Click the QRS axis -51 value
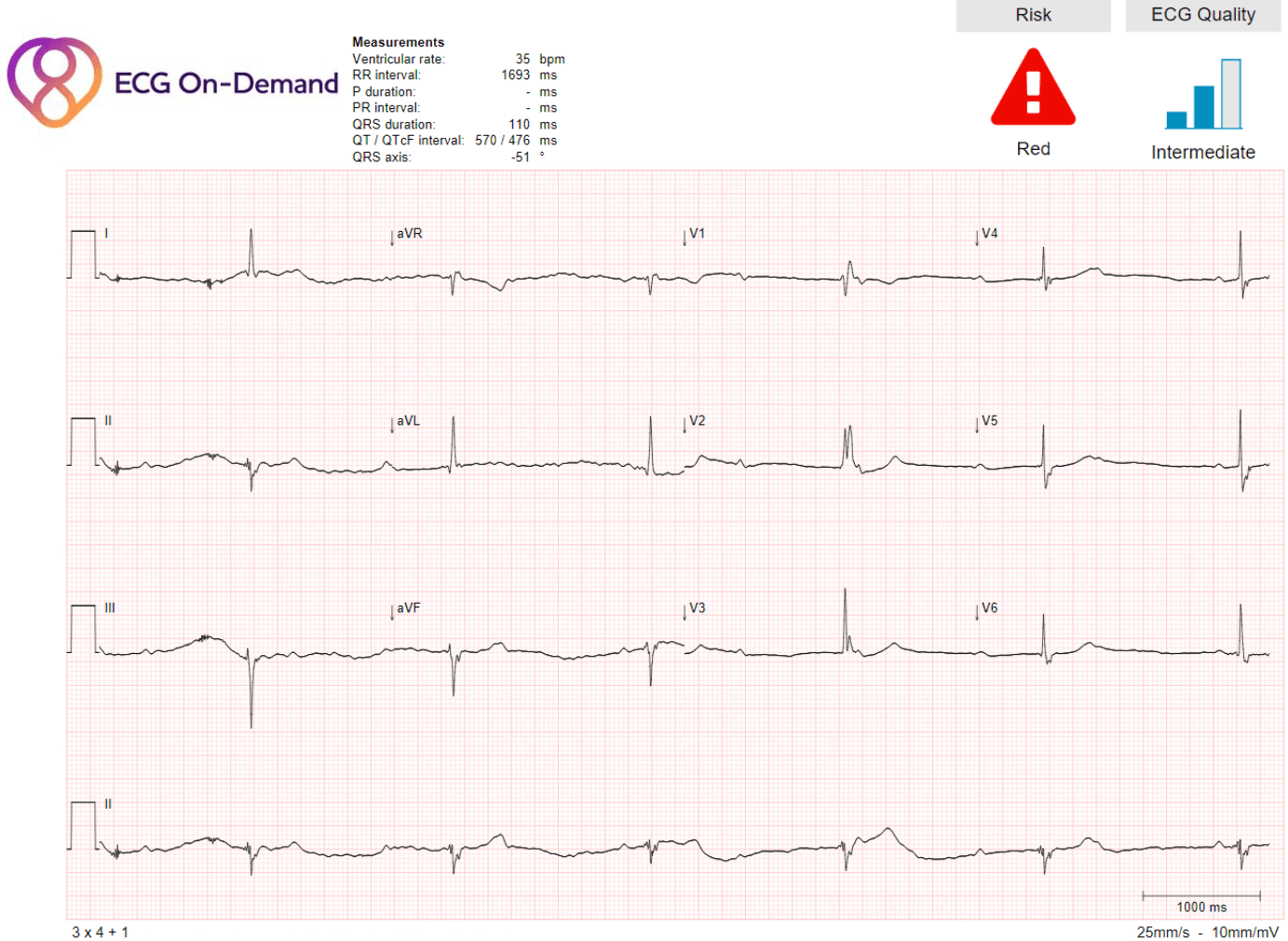This screenshot has height=941, width=1288. point(521,157)
